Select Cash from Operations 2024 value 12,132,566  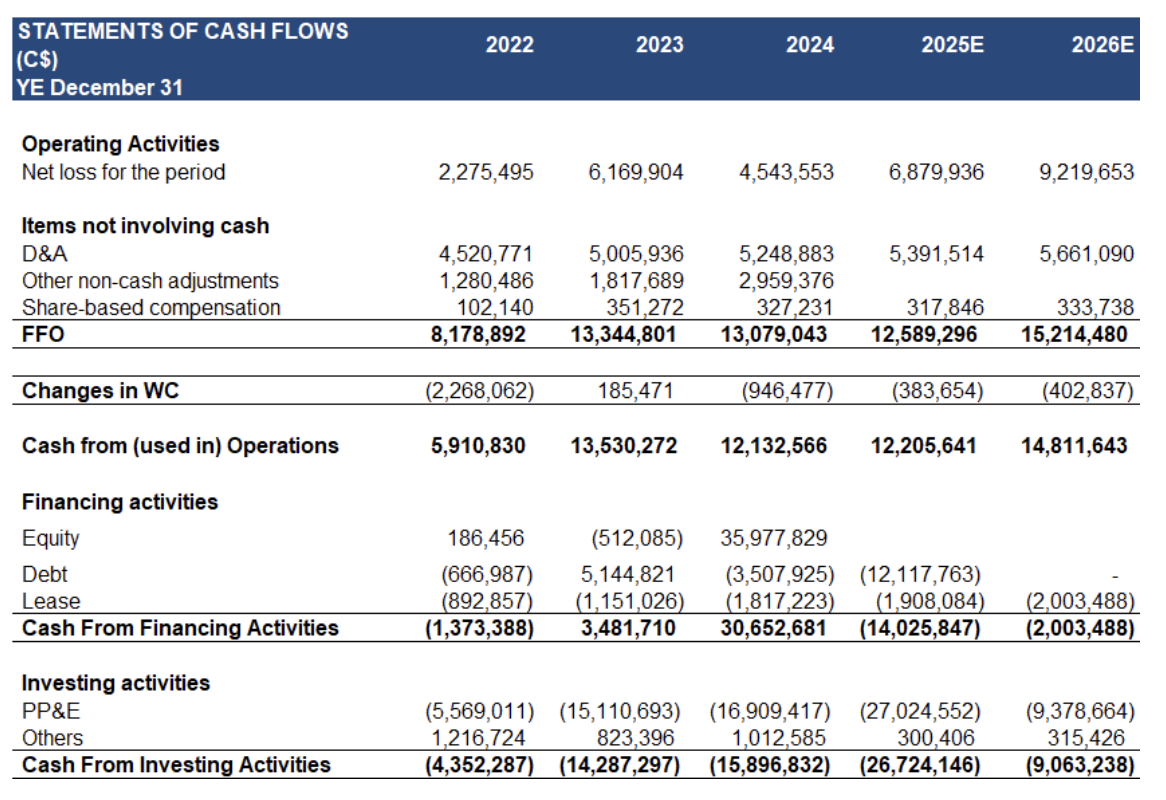pos(773,446)
